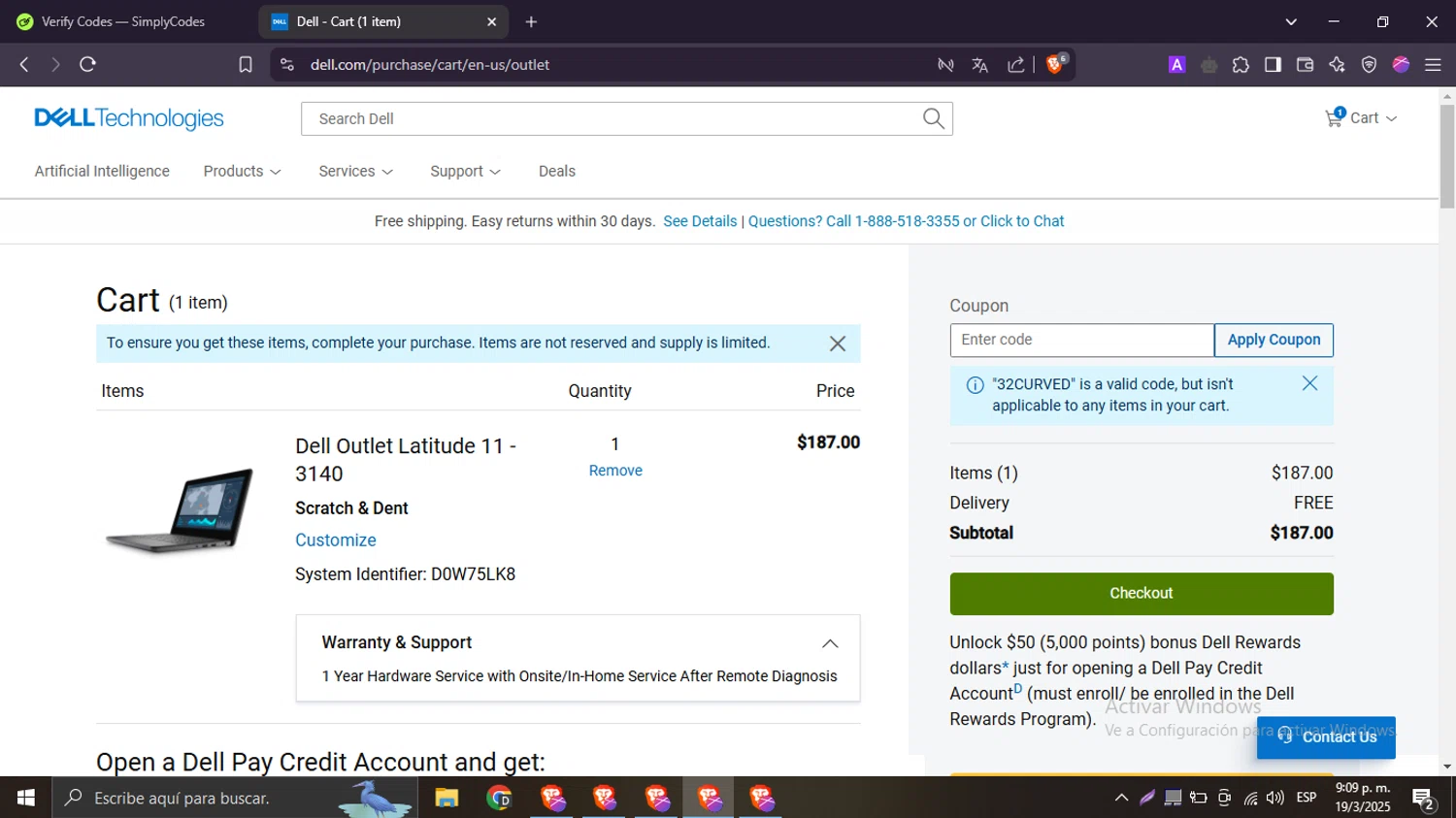Click the Dell Outlet Latitude 11 - 3140 title

pyautogui.click(x=406, y=460)
